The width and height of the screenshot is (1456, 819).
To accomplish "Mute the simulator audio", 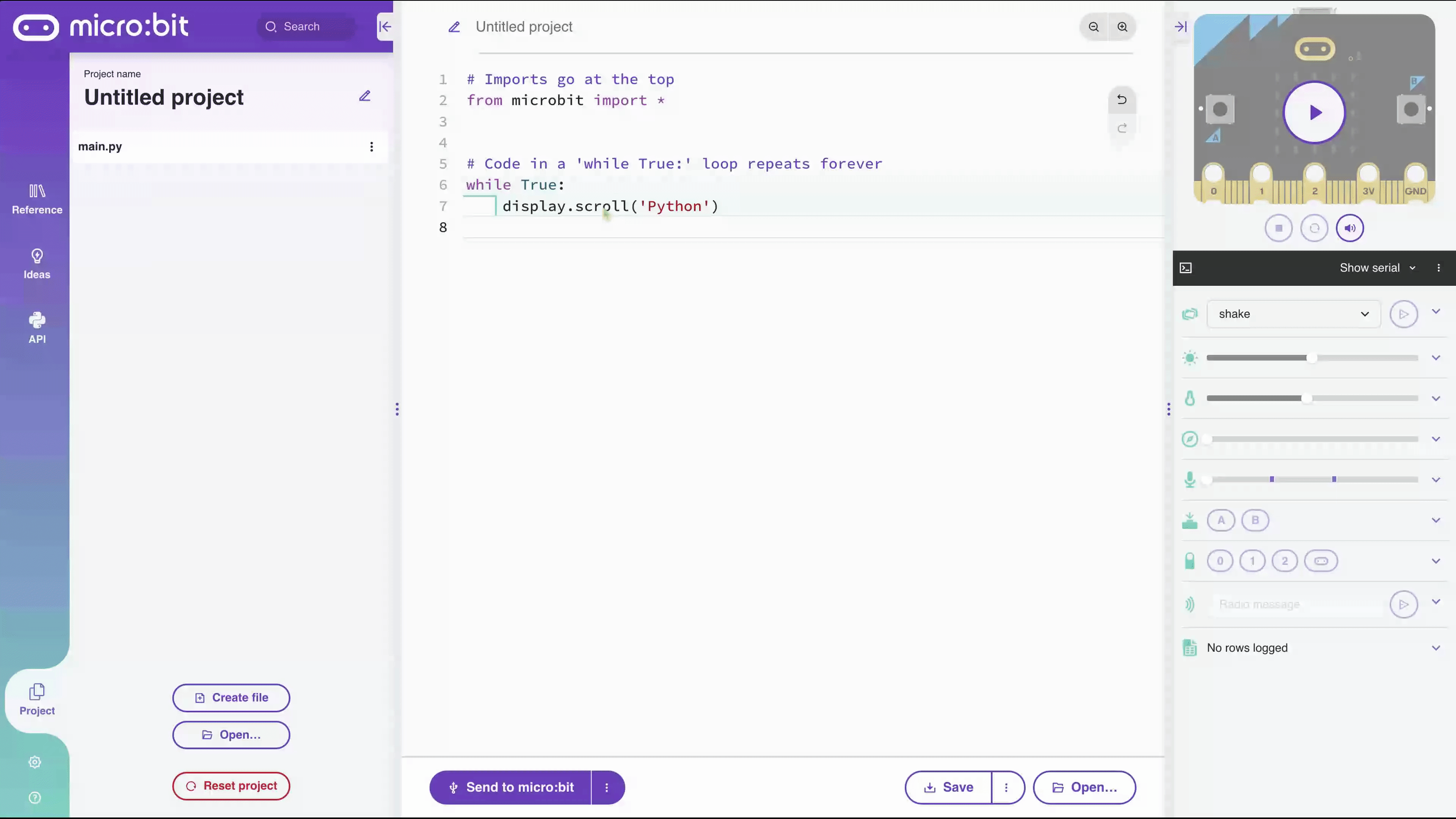I will pos(1350,228).
